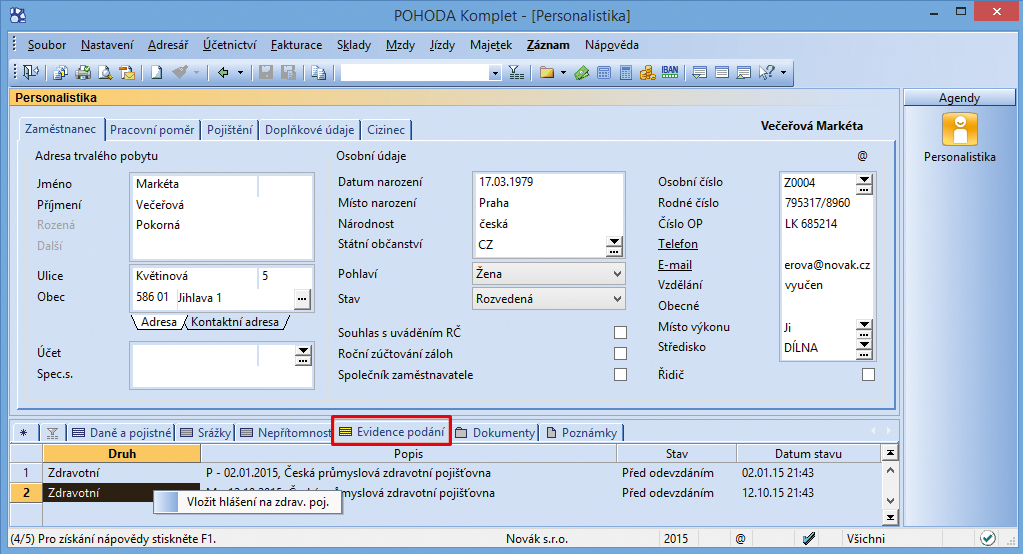Screen dimensions: 1023x554
Task: Click the yellow folder toolbar icon
Action: [547, 72]
